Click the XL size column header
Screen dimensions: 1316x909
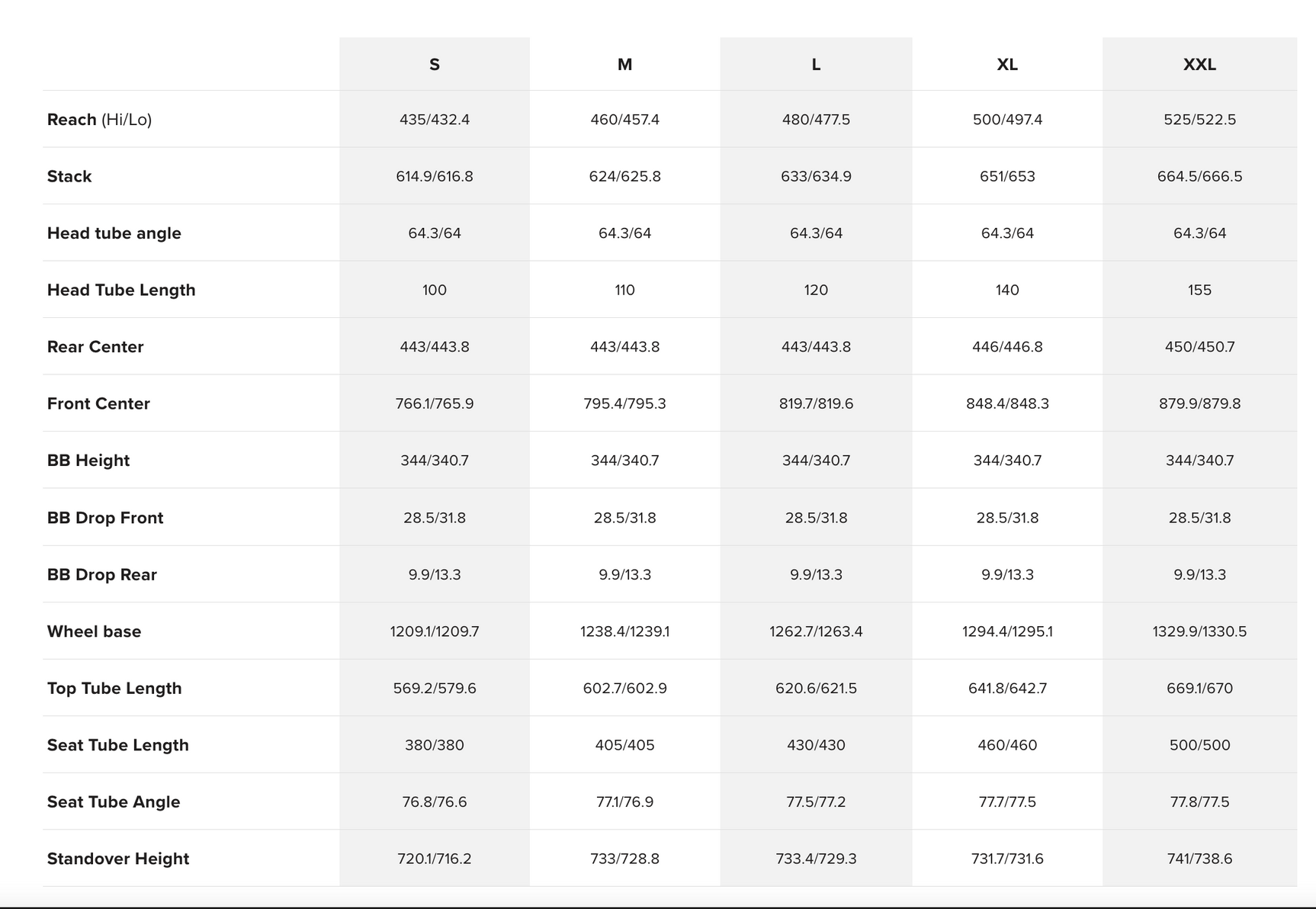1007,65
